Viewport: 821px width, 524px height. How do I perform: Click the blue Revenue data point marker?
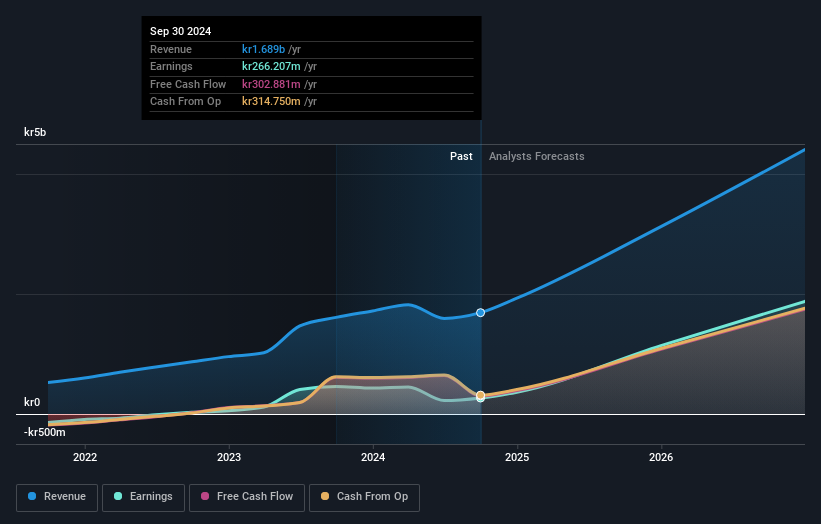pyautogui.click(x=480, y=313)
